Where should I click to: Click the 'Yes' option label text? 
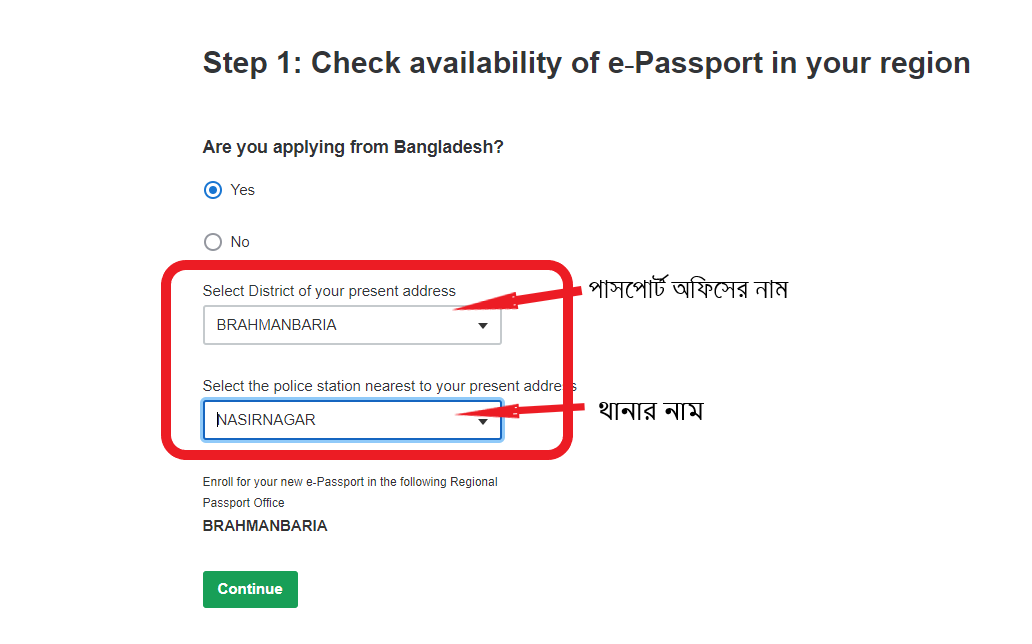243,190
